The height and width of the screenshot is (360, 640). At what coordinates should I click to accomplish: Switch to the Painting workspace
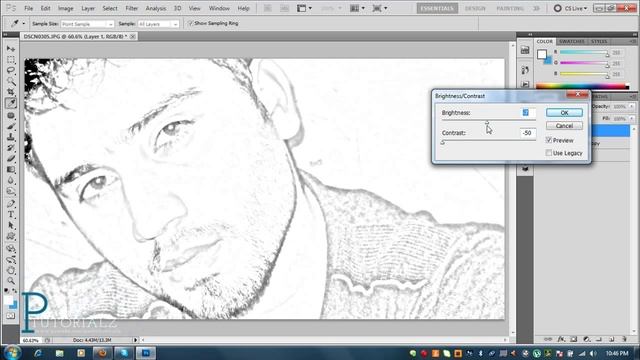[510, 8]
